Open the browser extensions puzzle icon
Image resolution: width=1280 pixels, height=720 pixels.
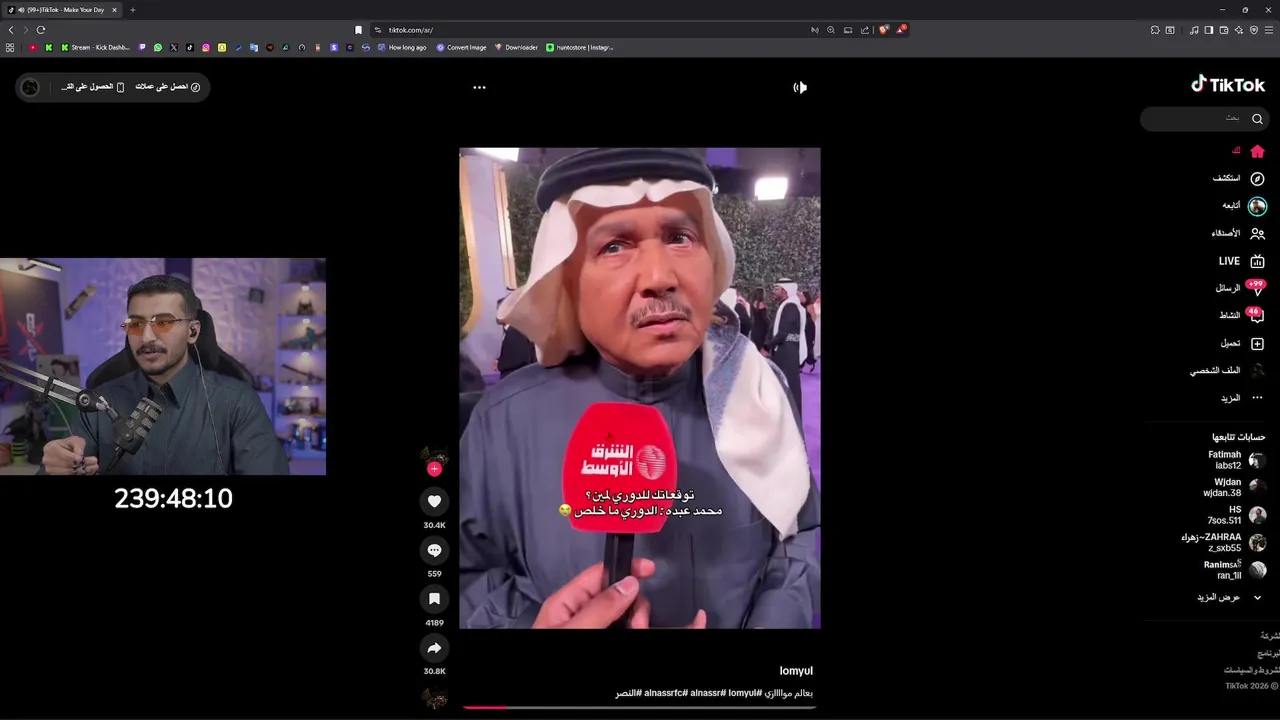tap(1155, 30)
